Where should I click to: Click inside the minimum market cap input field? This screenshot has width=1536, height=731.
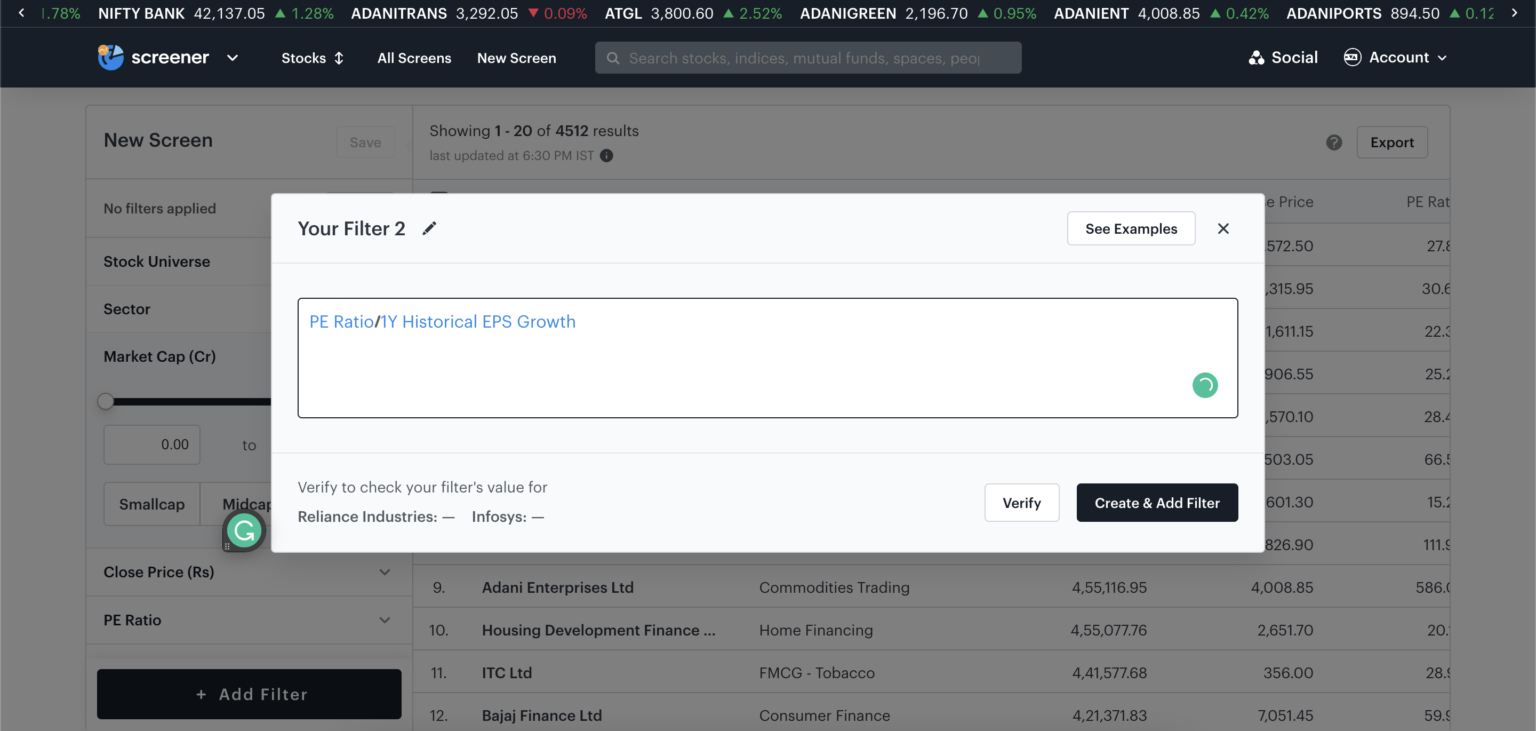pos(151,444)
